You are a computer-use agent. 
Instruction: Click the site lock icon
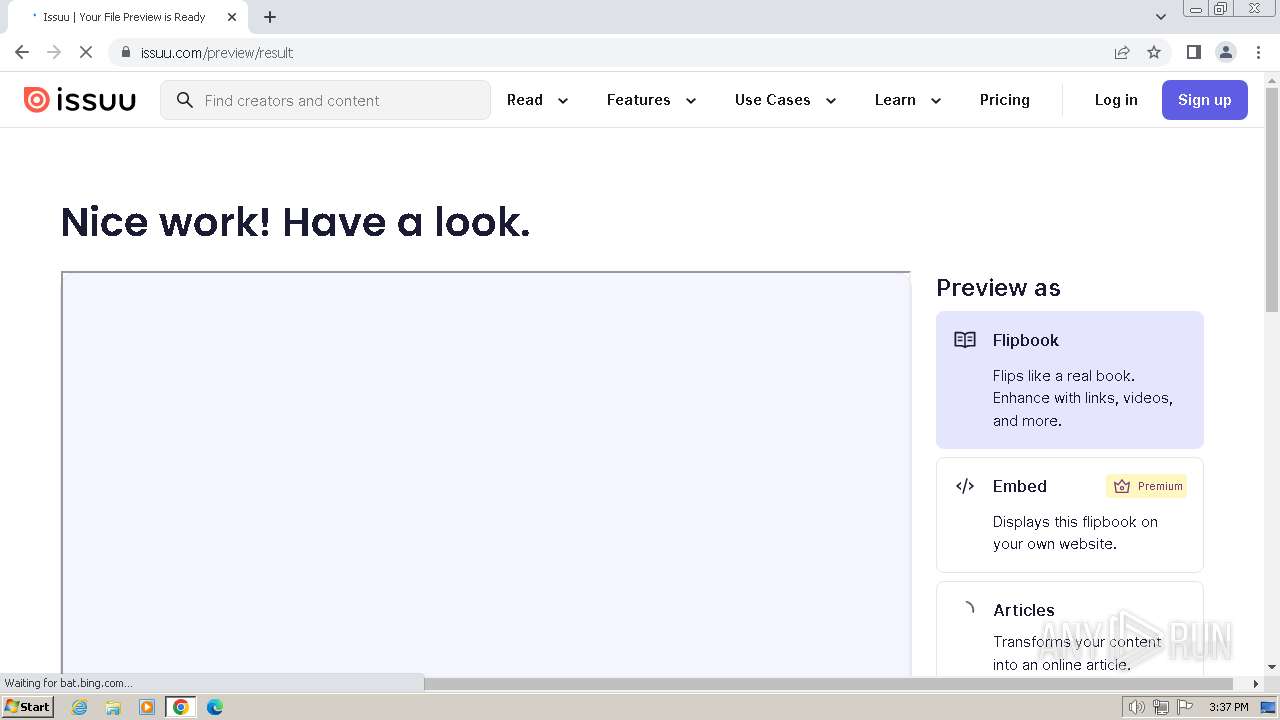coord(126,52)
